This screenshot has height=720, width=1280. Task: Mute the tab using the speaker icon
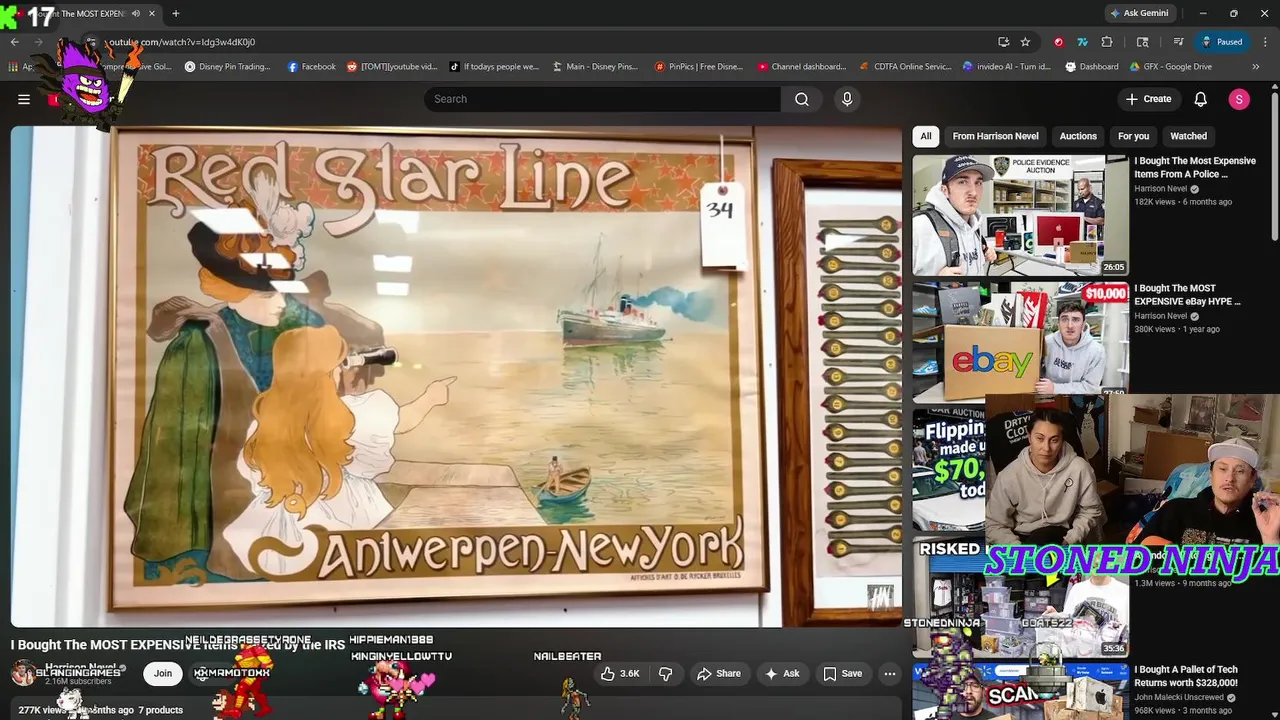click(x=136, y=14)
